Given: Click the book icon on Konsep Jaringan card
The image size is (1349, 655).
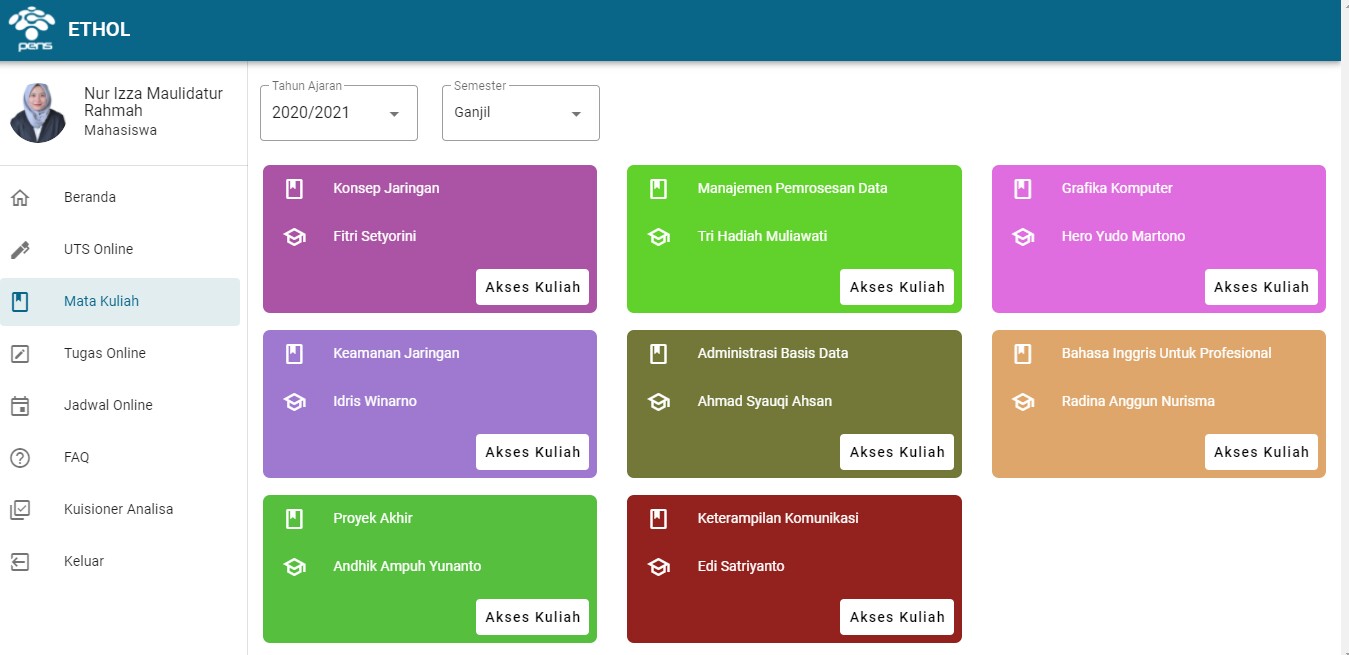Looking at the screenshot, I should click(294, 188).
